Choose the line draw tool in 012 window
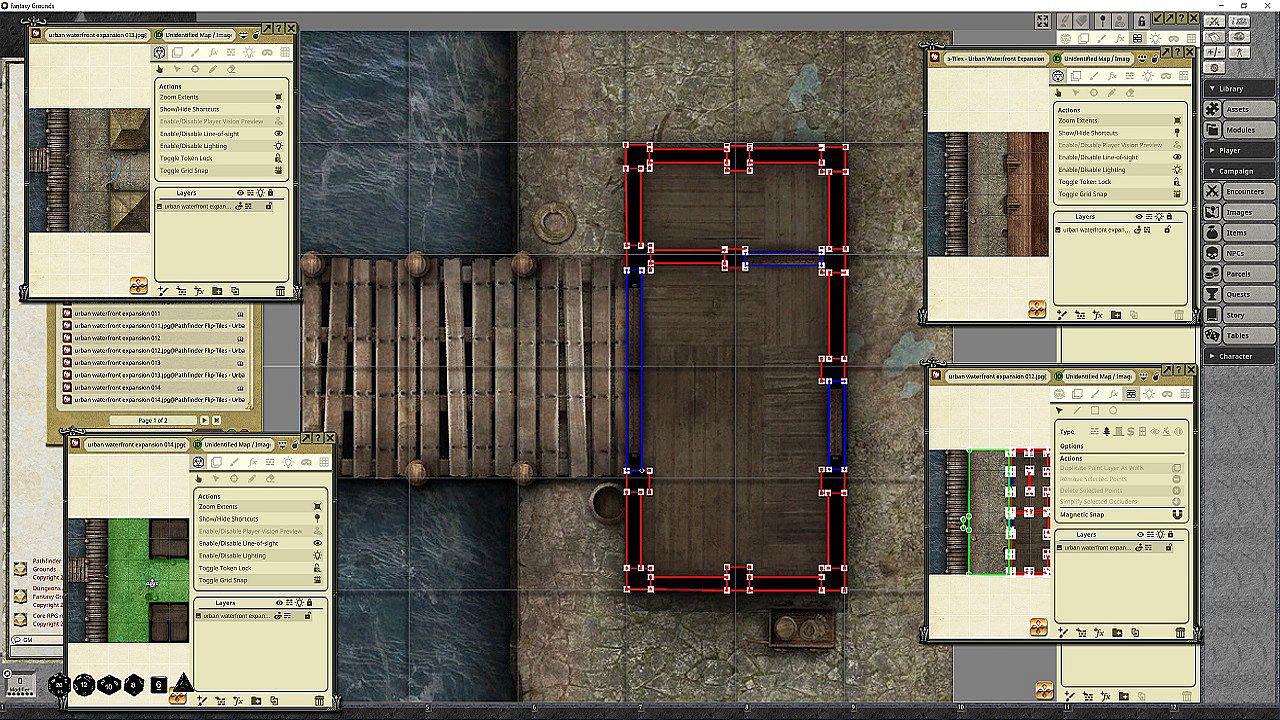The width and height of the screenshot is (1280, 720). point(1077,410)
